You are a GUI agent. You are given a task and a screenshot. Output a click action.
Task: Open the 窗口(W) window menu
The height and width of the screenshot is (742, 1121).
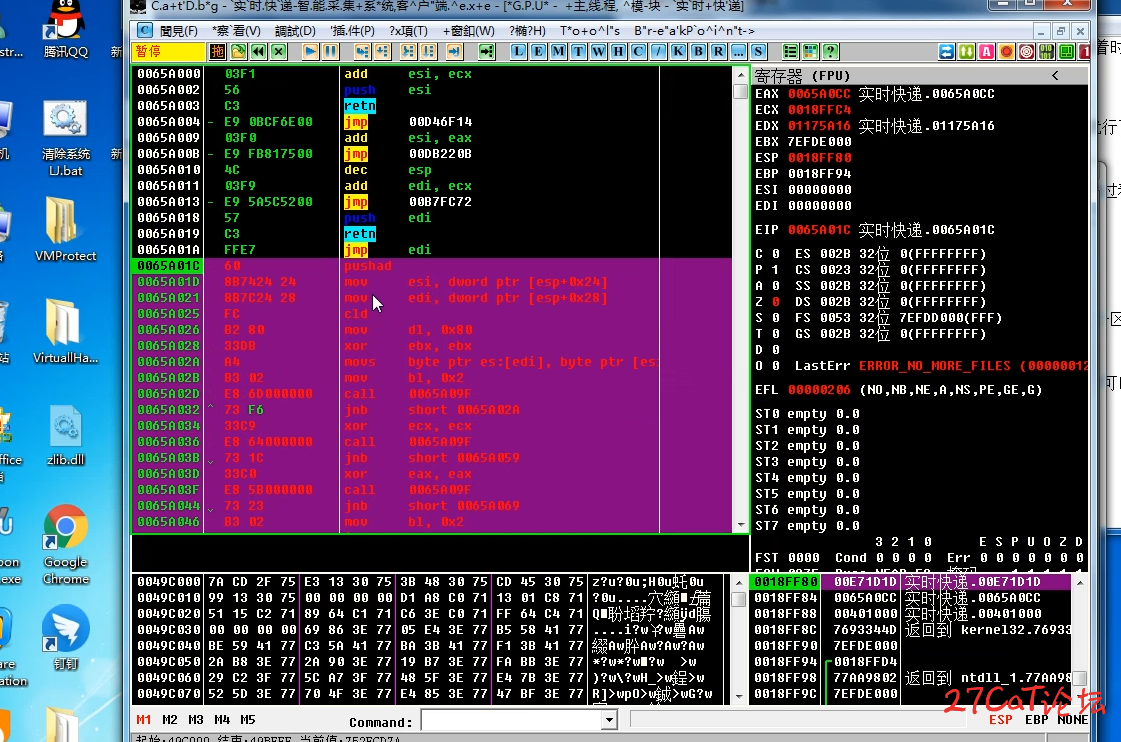click(468, 31)
